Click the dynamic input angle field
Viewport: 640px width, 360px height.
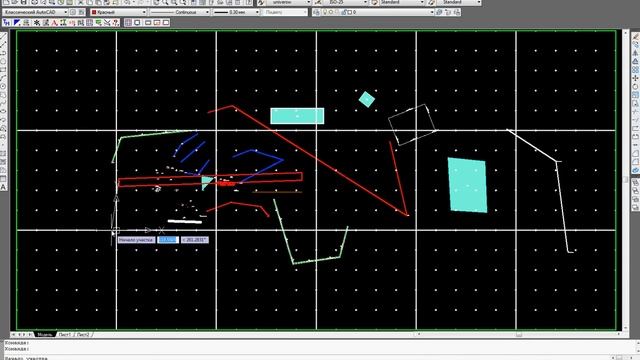click(195, 240)
